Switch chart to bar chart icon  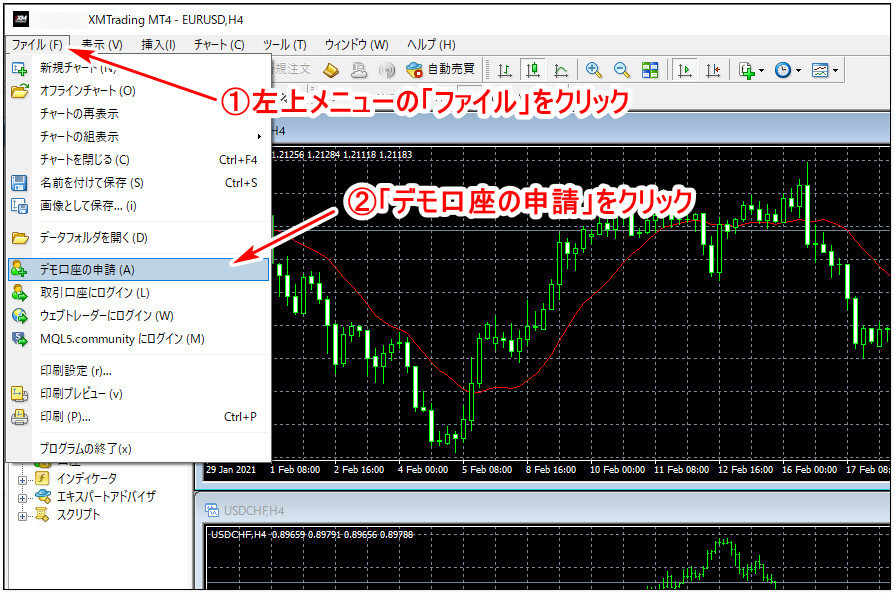tap(505, 70)
